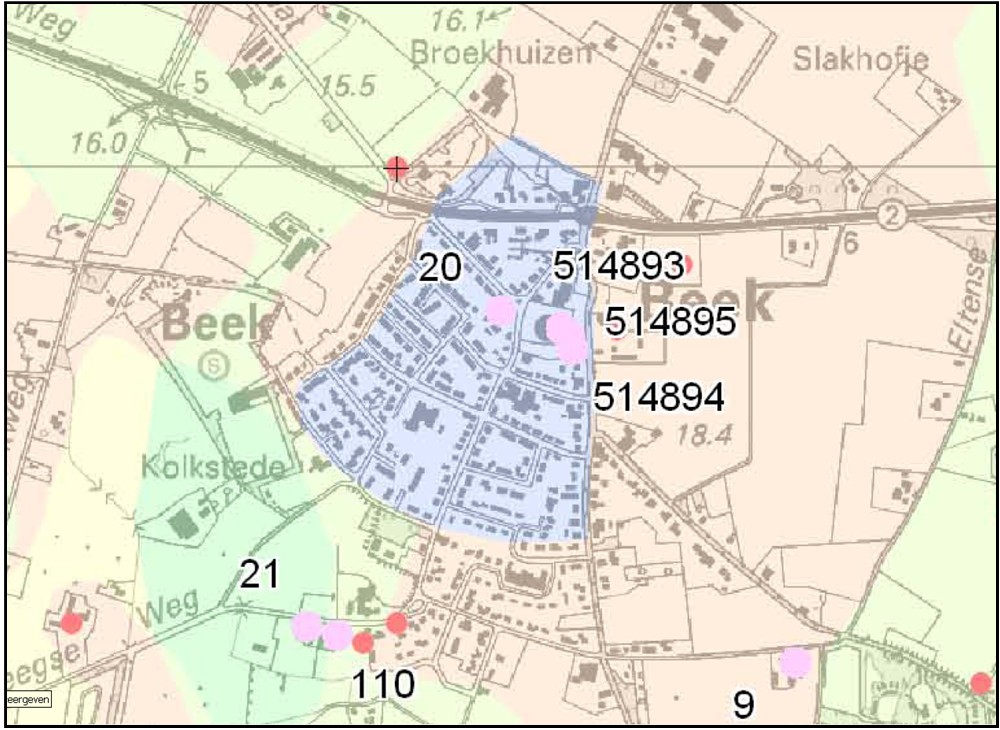Select the red marker directly above label 110
The height and width of the screenshot is (730, 1000).
[364, 642]
